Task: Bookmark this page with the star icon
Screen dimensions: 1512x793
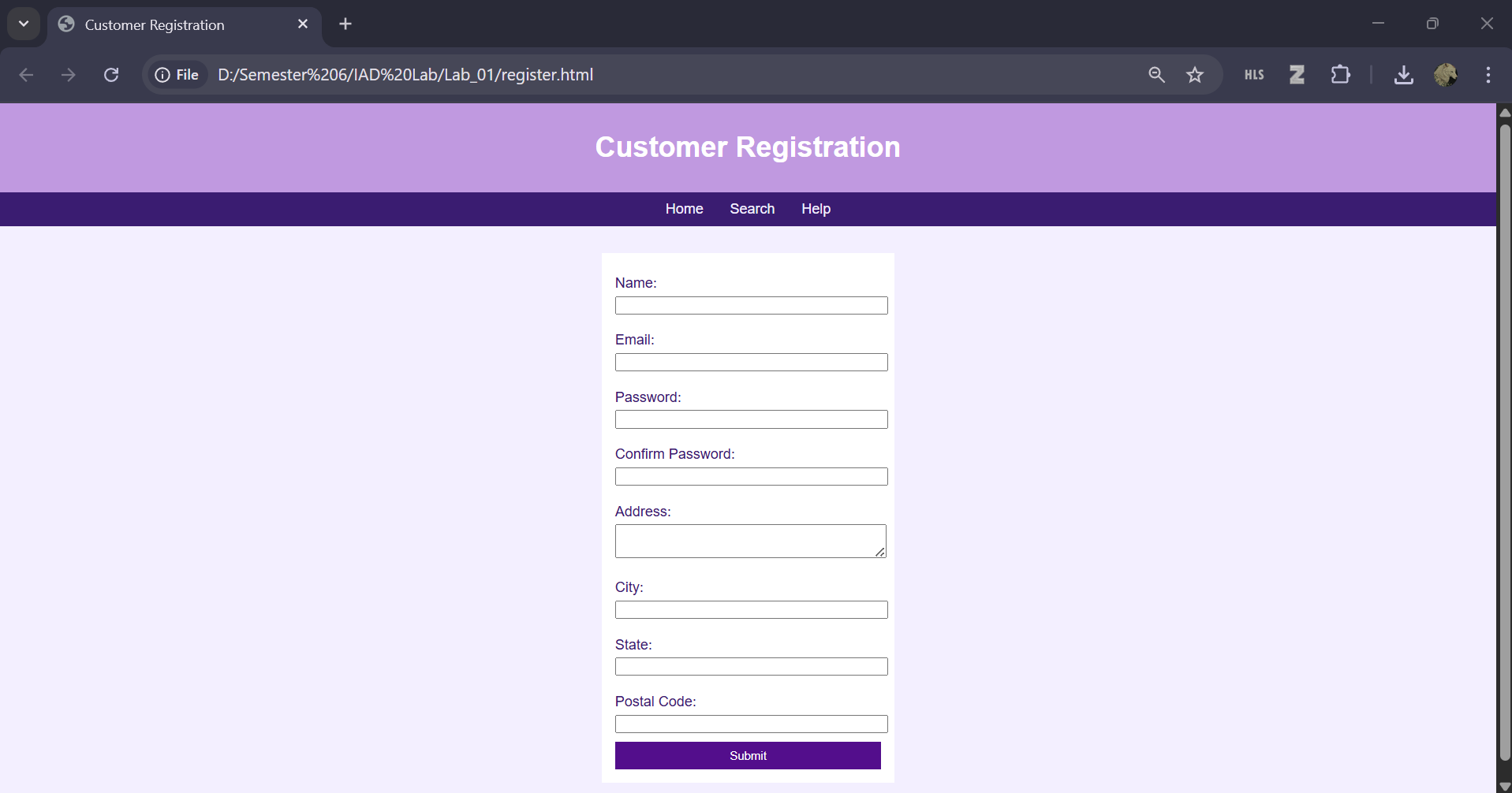Action: (1195, 75)
